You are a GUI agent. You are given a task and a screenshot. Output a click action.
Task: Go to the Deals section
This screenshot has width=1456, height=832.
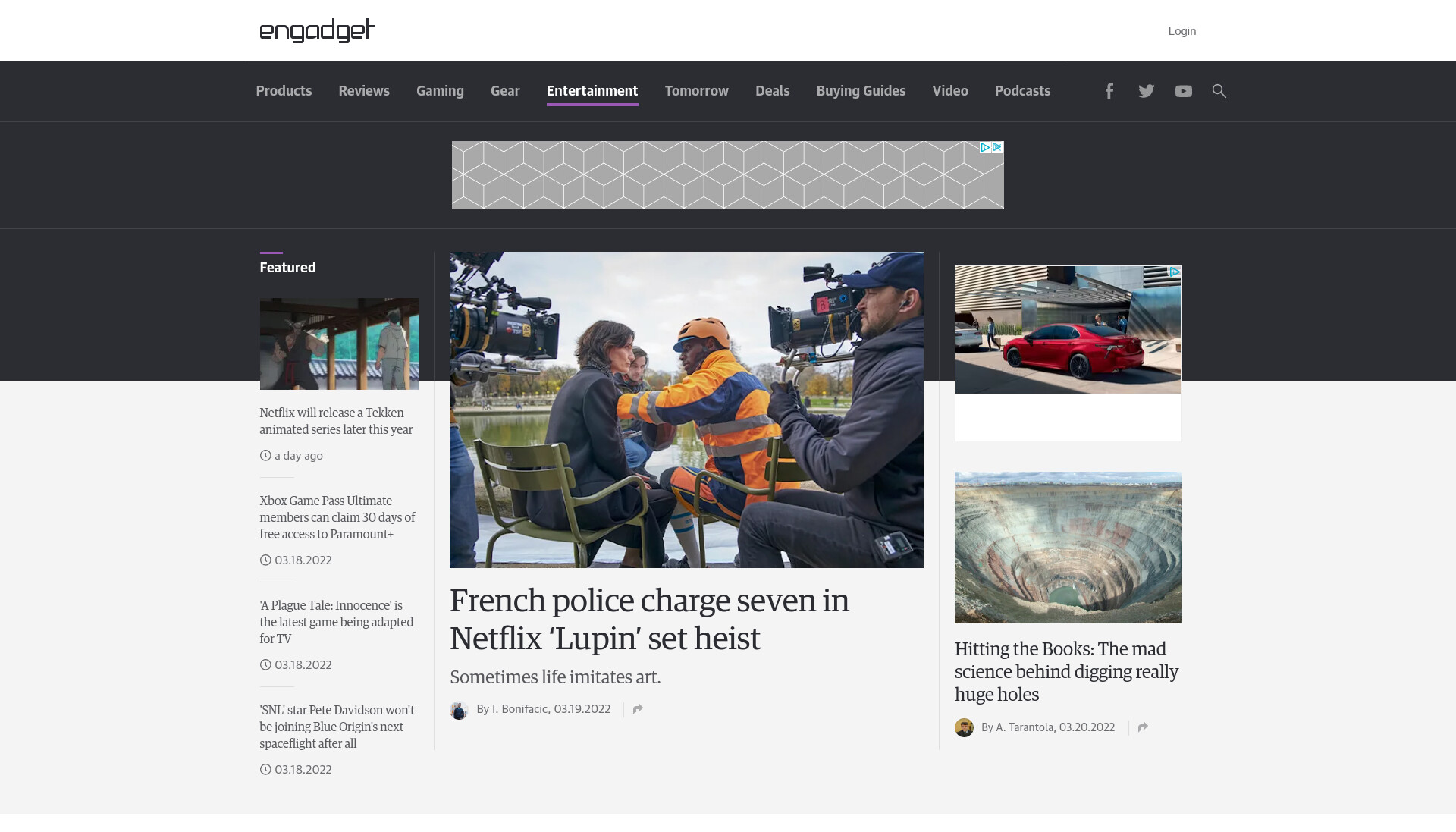tap(773, 91)
